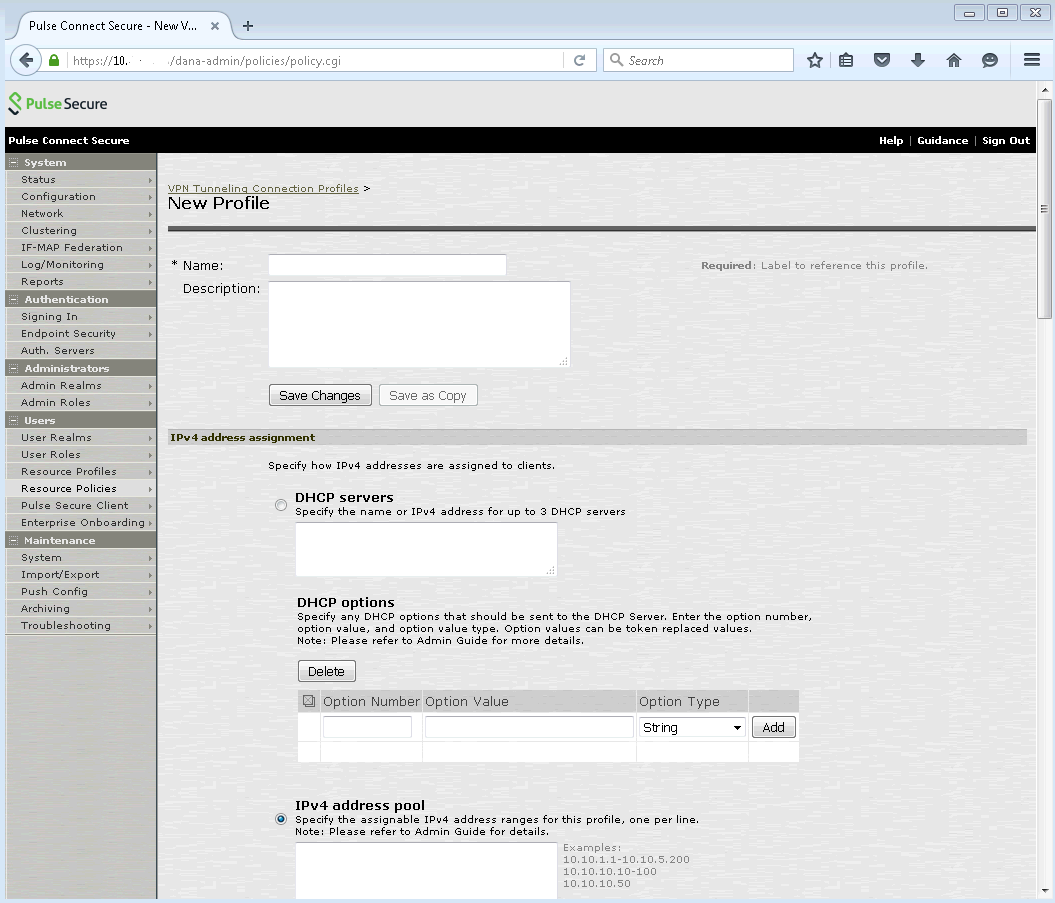Screen dimensions: 1055x903
Task: Click the Pulse Secure logo
Action: pyautogui.click(x=58, y=104)
